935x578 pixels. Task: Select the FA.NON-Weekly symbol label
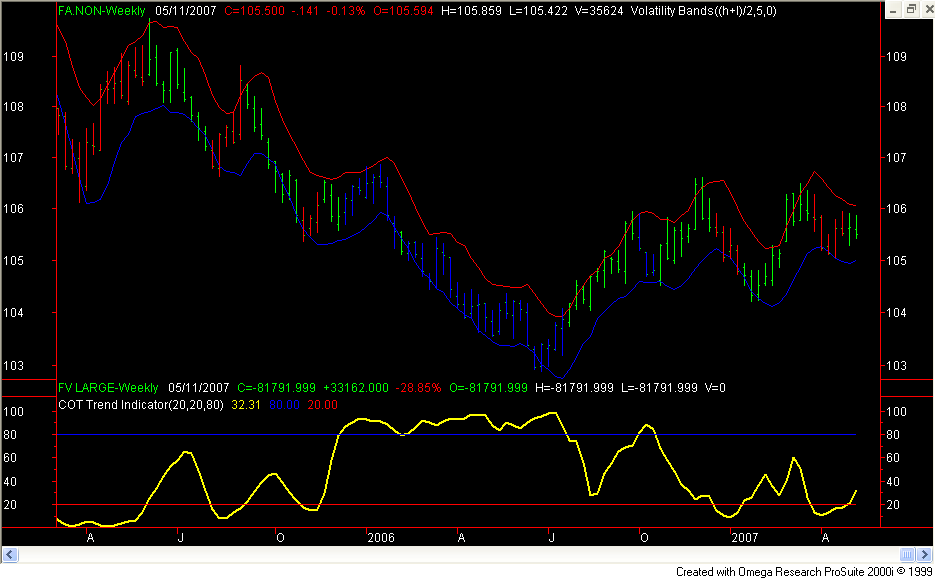click(101, 11)
